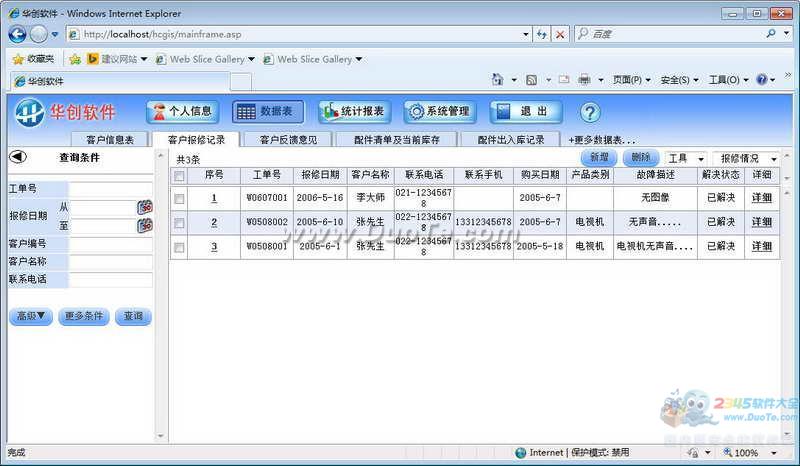Click the IE back arrow button
Viewport: 800px width, 466px height.
pyautogui.click(x=17, y=34)
